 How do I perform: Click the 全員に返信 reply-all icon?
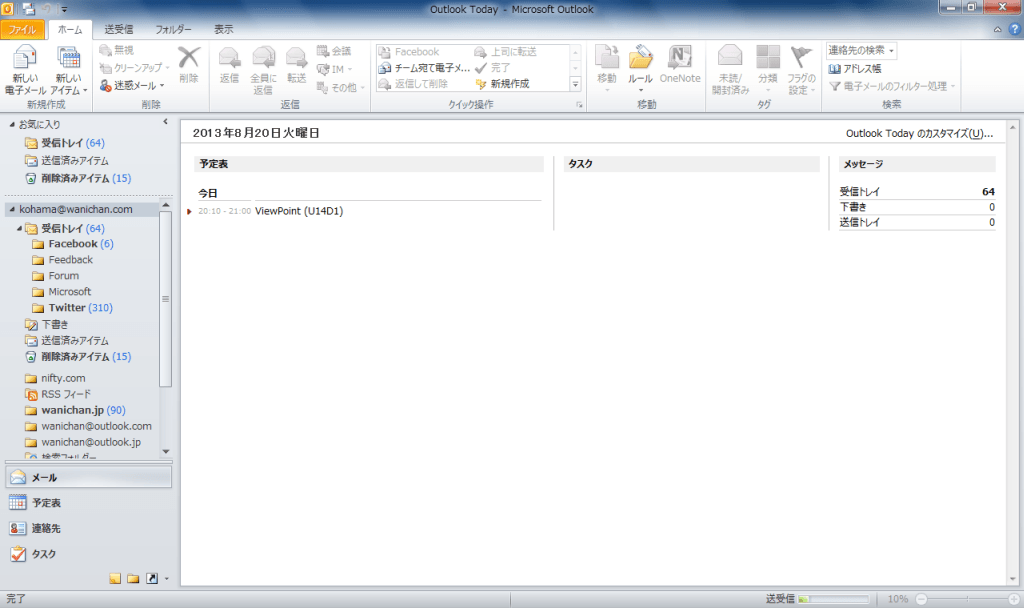click(x=264, y=57)
